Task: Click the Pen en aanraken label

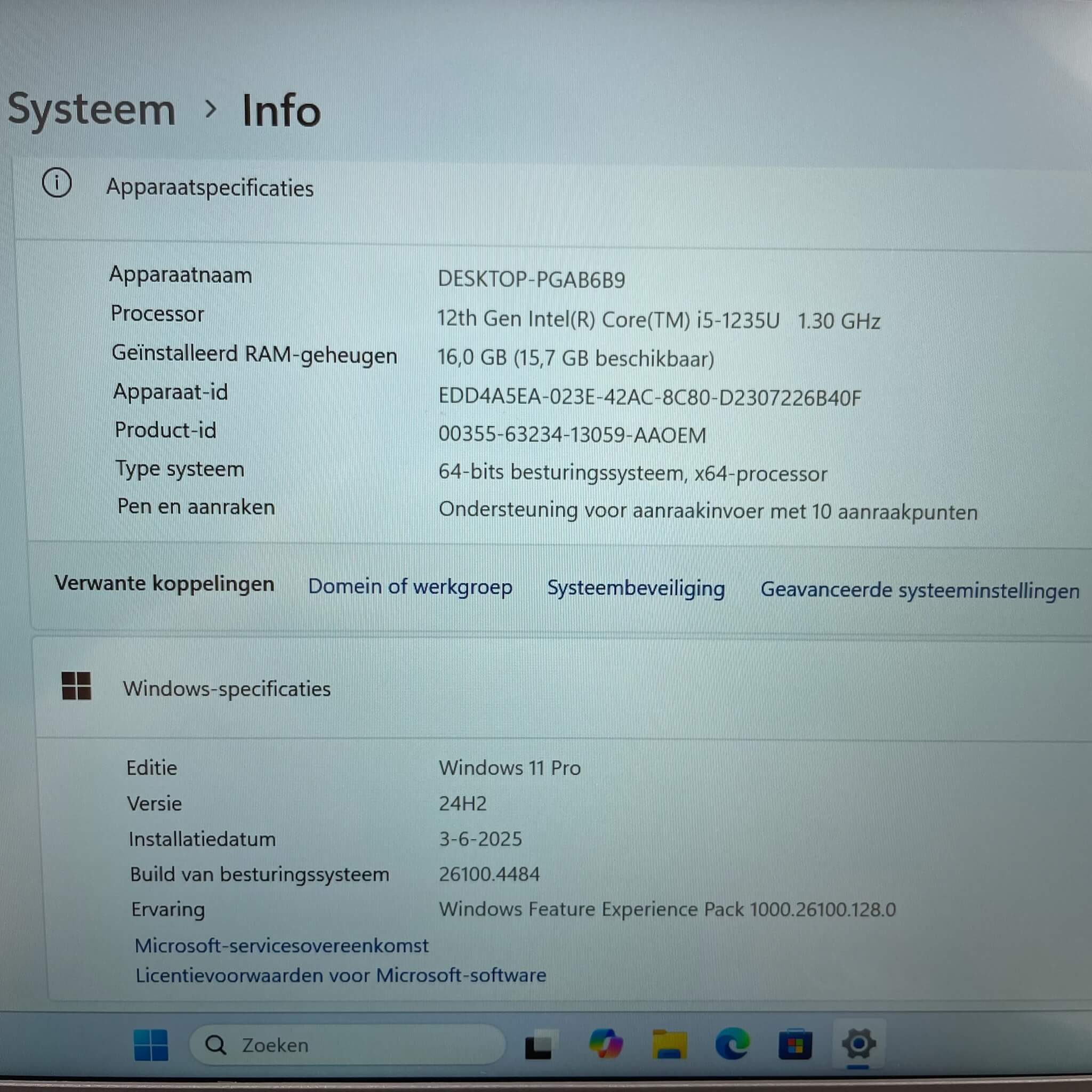Action: [196, 507]
